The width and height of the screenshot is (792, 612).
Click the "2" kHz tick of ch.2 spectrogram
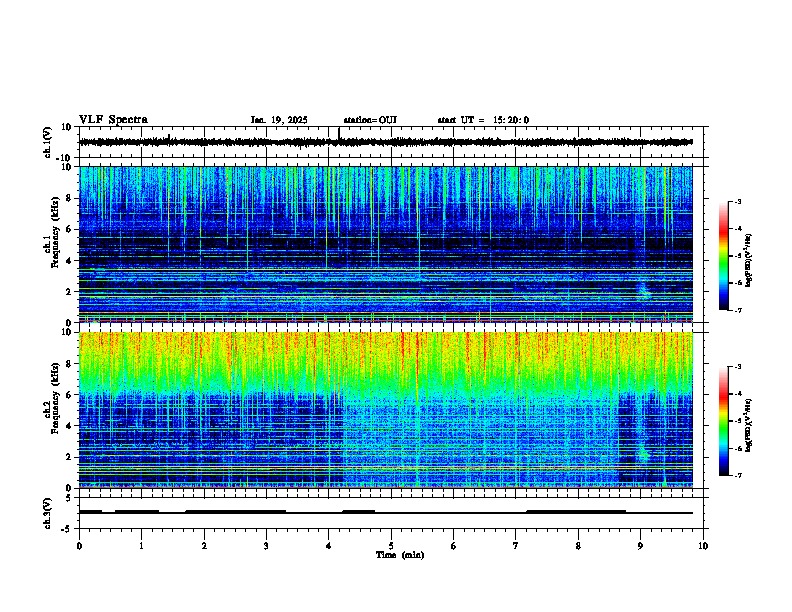(x=69, y=457)
